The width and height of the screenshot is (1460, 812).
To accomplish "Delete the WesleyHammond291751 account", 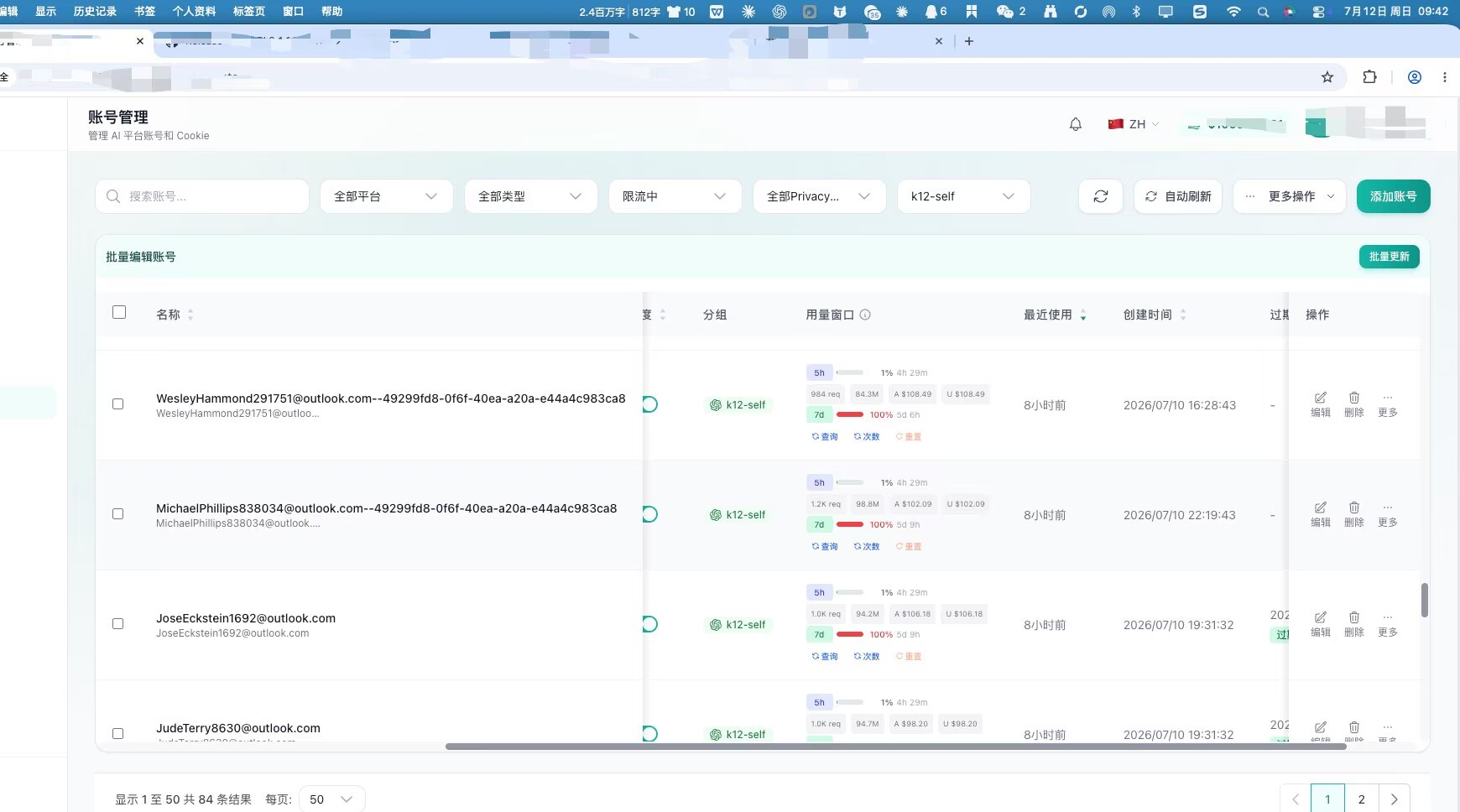I will point(1353,404).
